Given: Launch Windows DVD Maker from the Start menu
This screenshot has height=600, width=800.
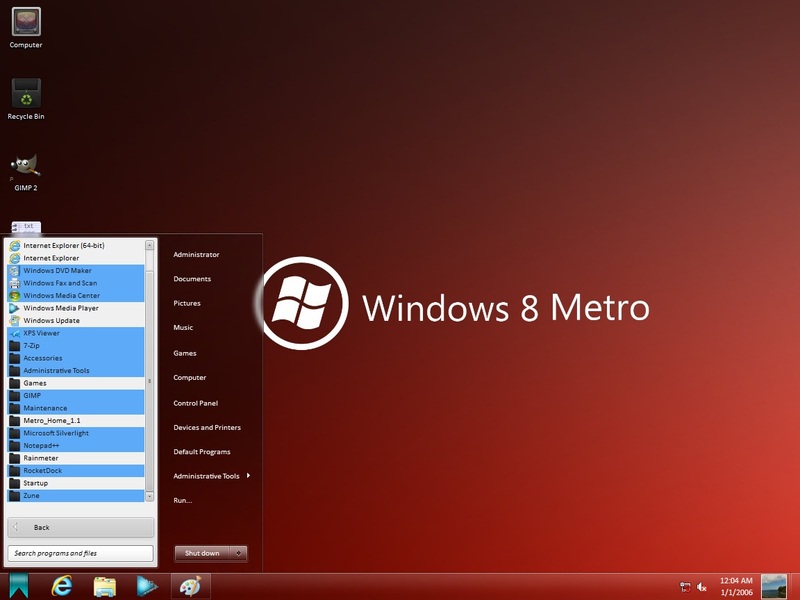Looking at the screenshot, I should 60,270.
